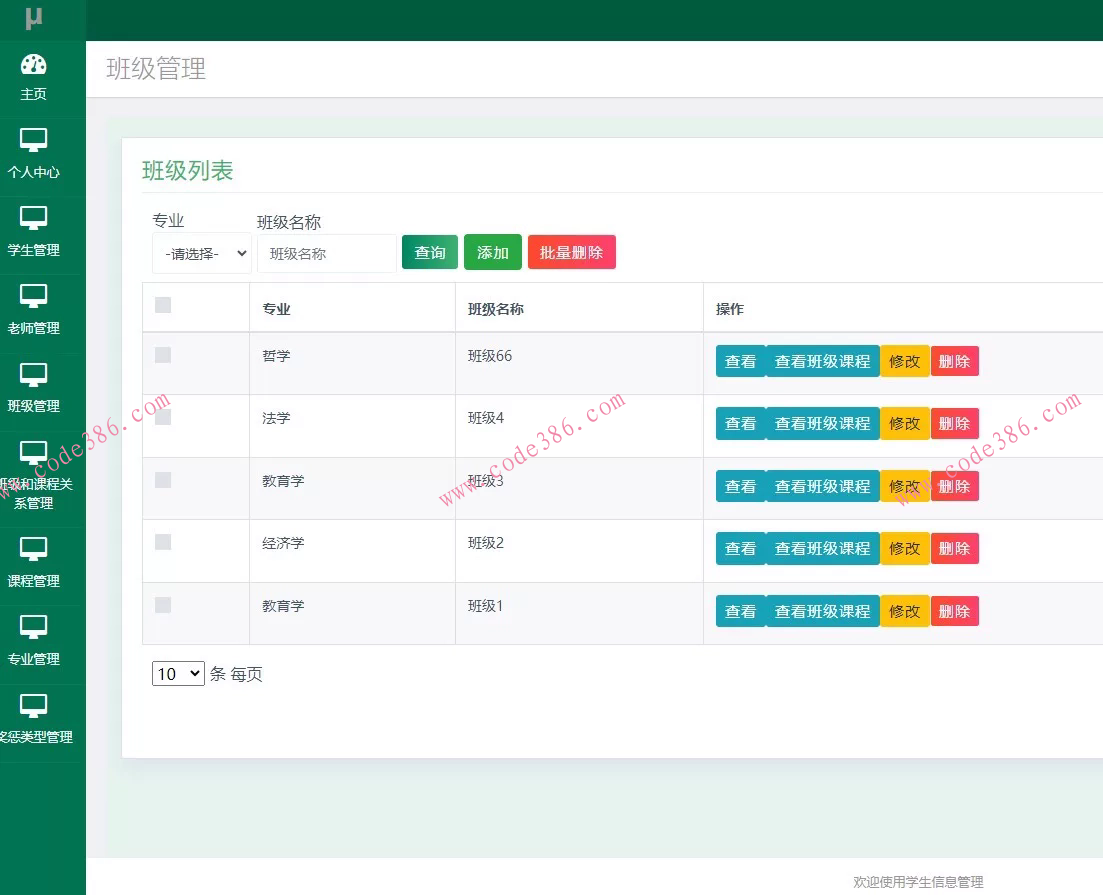Click 查看班级课程 for 班级4
The height and width of the screenshot is (895, 1103).
pyautogui.click(x=822, y=423)
